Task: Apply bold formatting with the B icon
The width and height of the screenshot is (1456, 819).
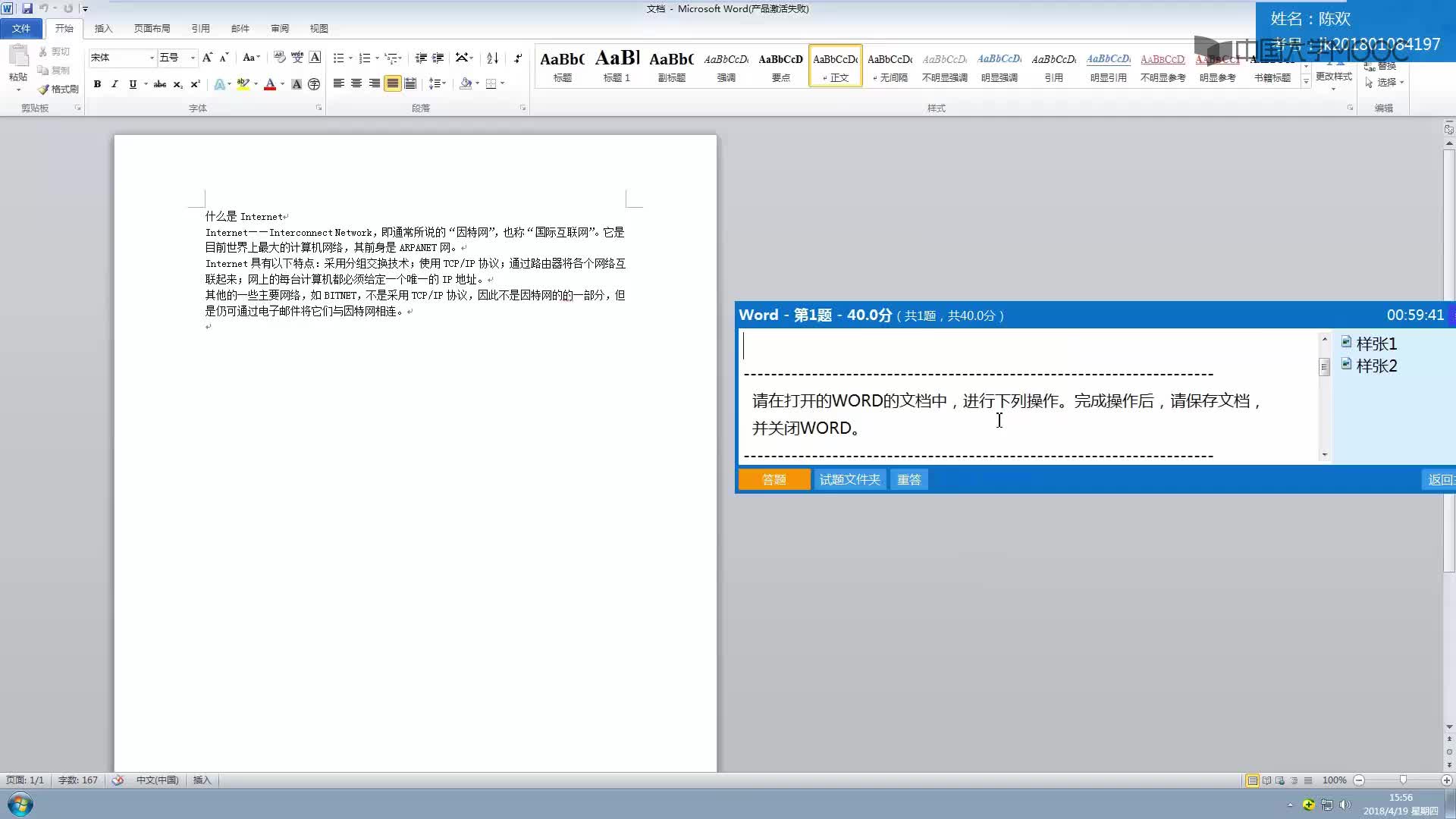Action: tap(97, 84)
